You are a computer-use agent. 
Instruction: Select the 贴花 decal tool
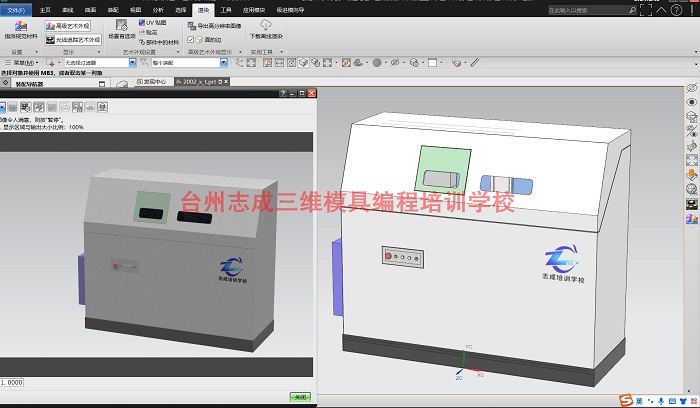tap(148, 32)
